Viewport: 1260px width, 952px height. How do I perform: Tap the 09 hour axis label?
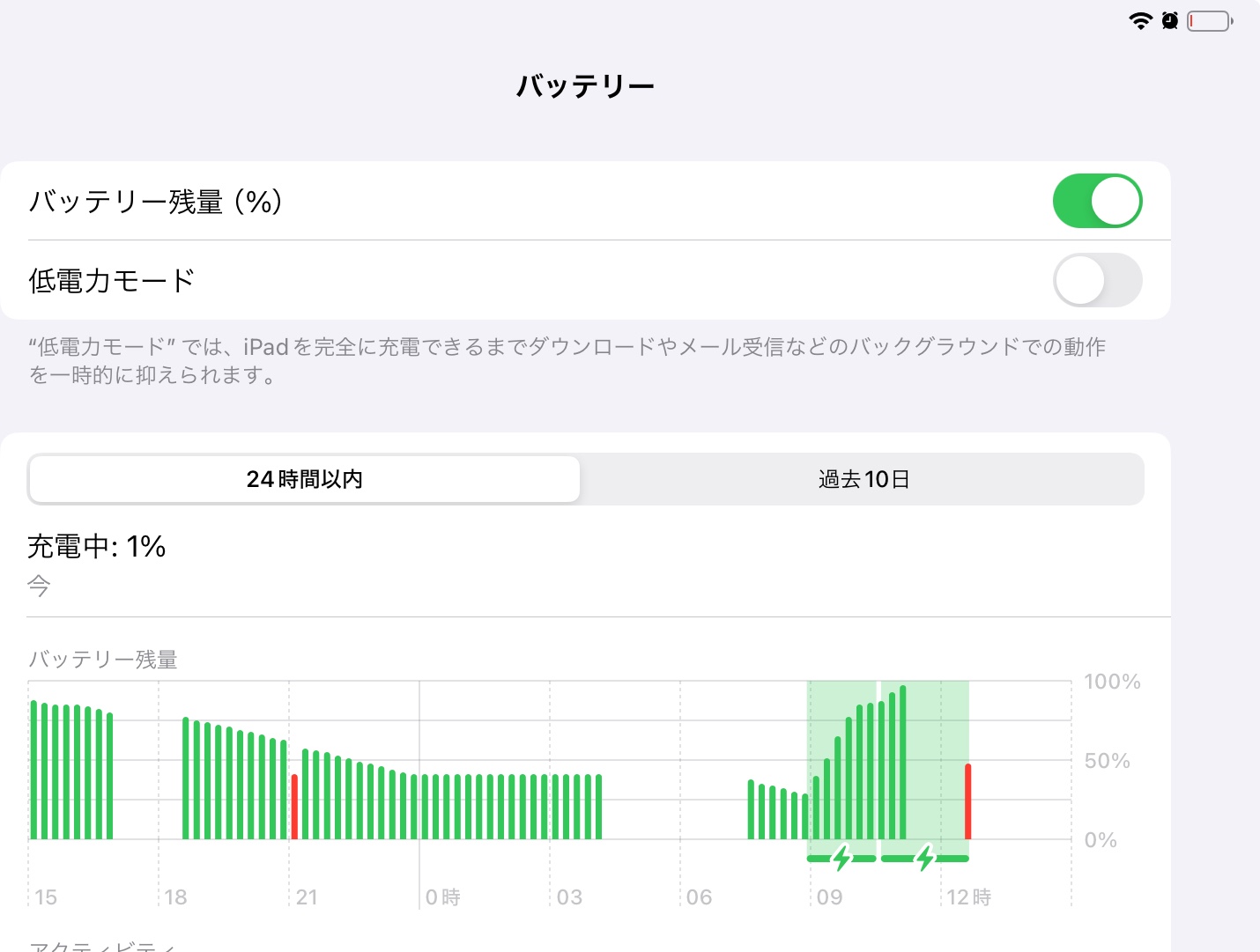[x=829, y=897]
